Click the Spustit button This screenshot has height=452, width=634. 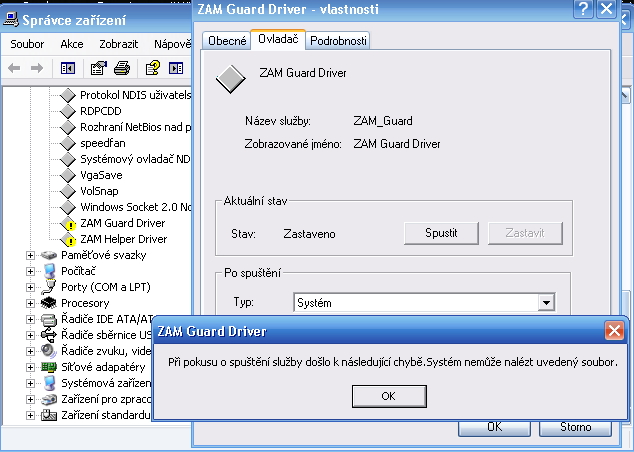[441, 233]
